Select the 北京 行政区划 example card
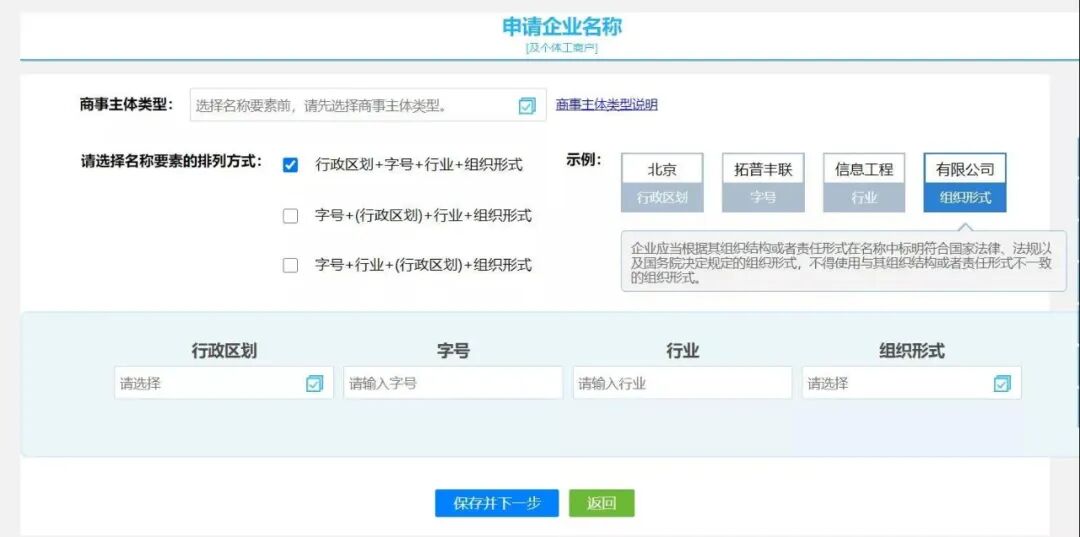The height and width of the screenshot is (537, 1080). (662, 182)
